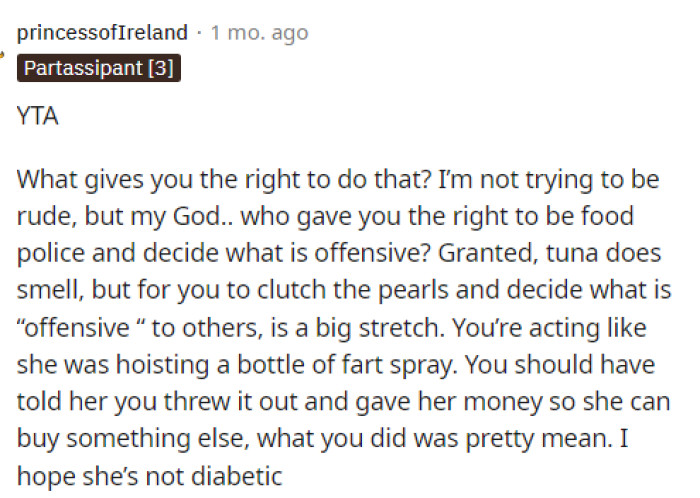The width and height of the screenshot is (700, 498).
Task: Click the Partassipant [3] flair badge
Action: click(x=99, y=69)
